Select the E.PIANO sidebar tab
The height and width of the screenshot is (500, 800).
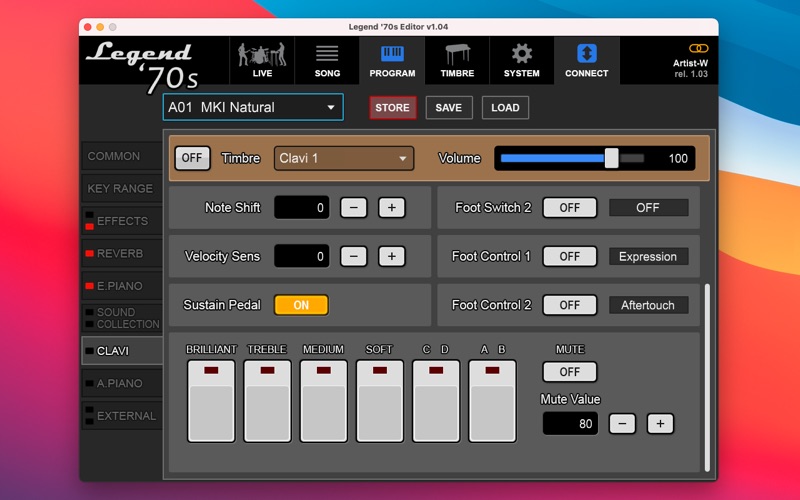pyautogui.click(x=122, y=286)
